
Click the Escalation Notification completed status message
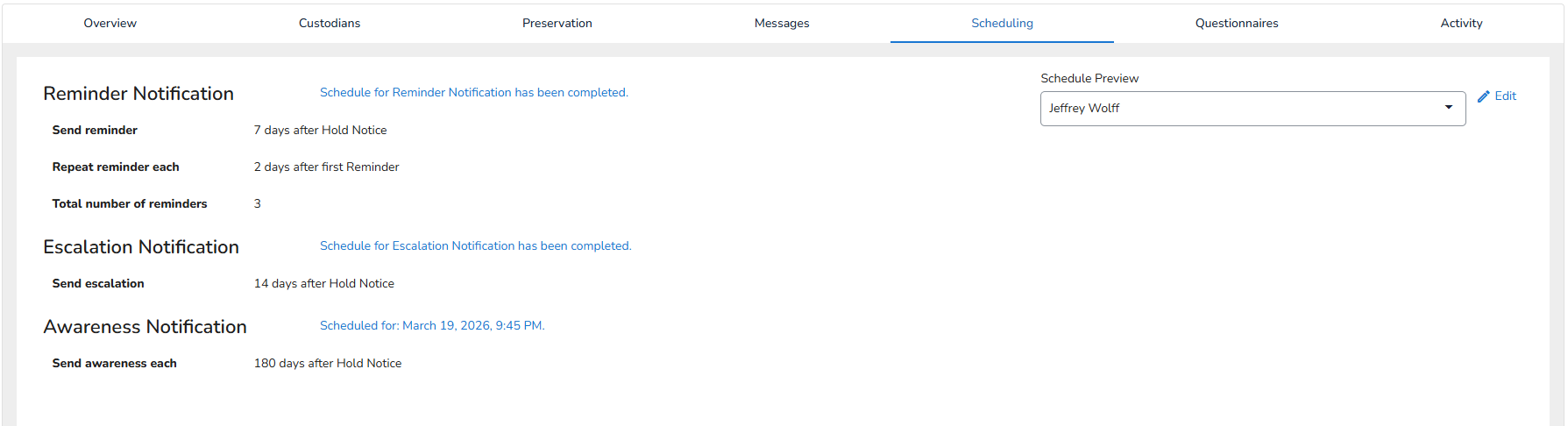coord(475,246)
